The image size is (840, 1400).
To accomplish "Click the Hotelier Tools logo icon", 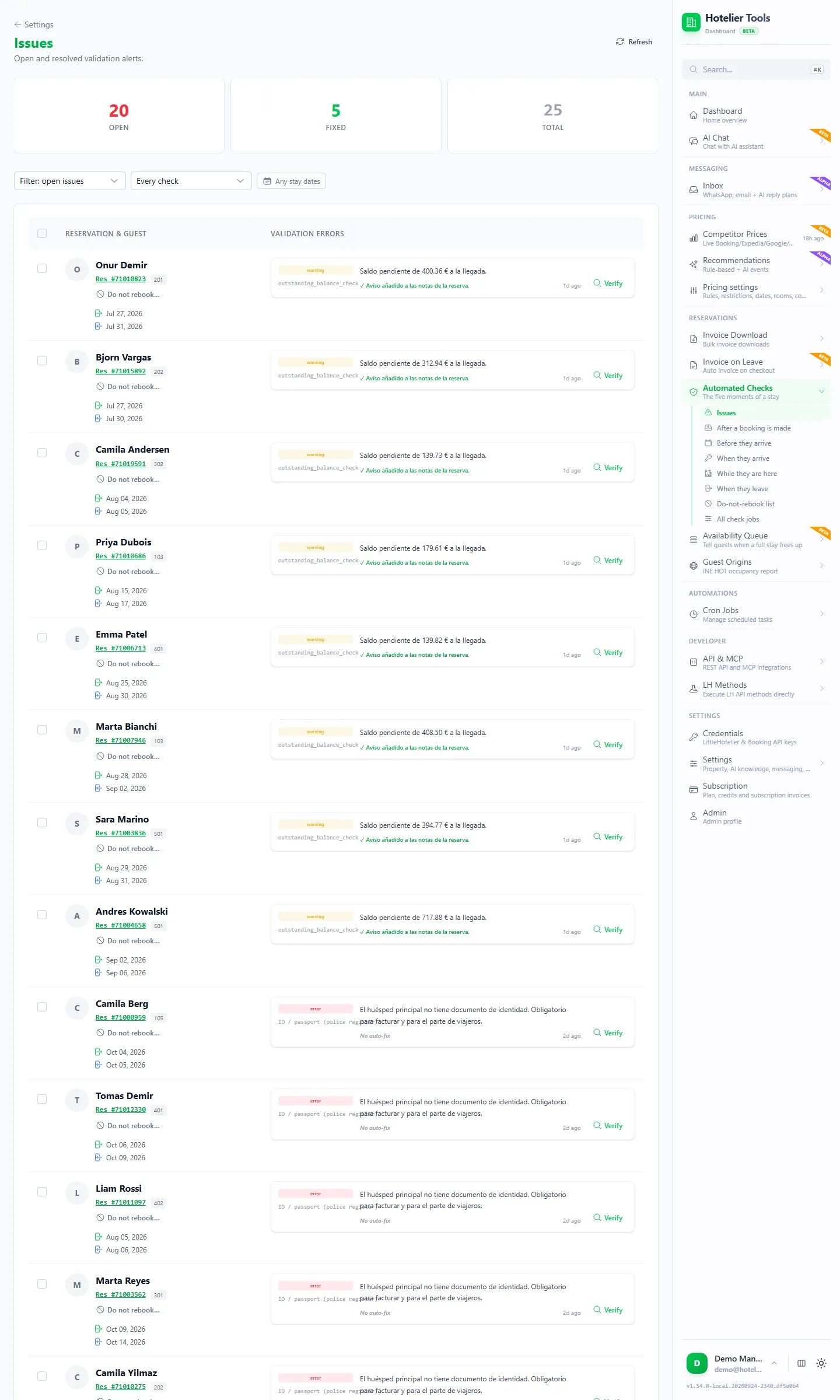I will tap(691, 23).
